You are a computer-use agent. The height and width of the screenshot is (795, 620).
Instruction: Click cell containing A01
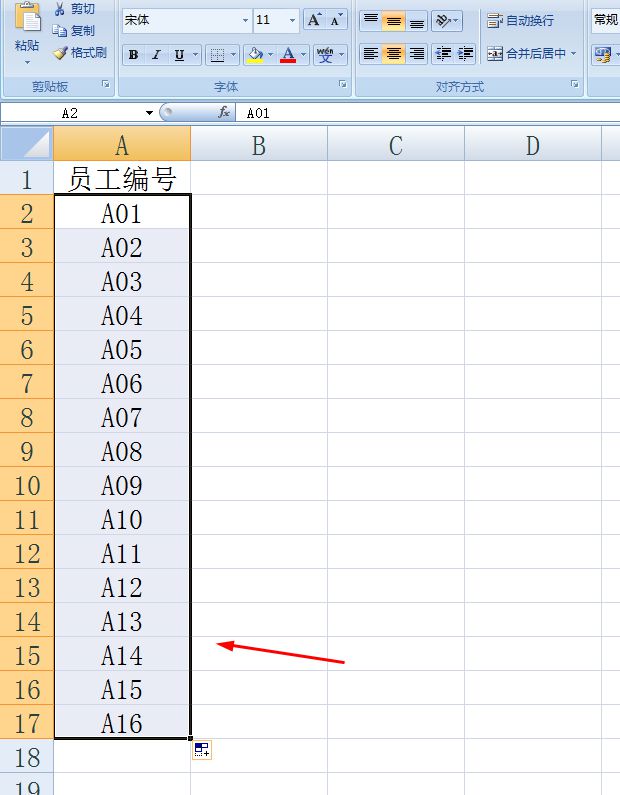122,212
